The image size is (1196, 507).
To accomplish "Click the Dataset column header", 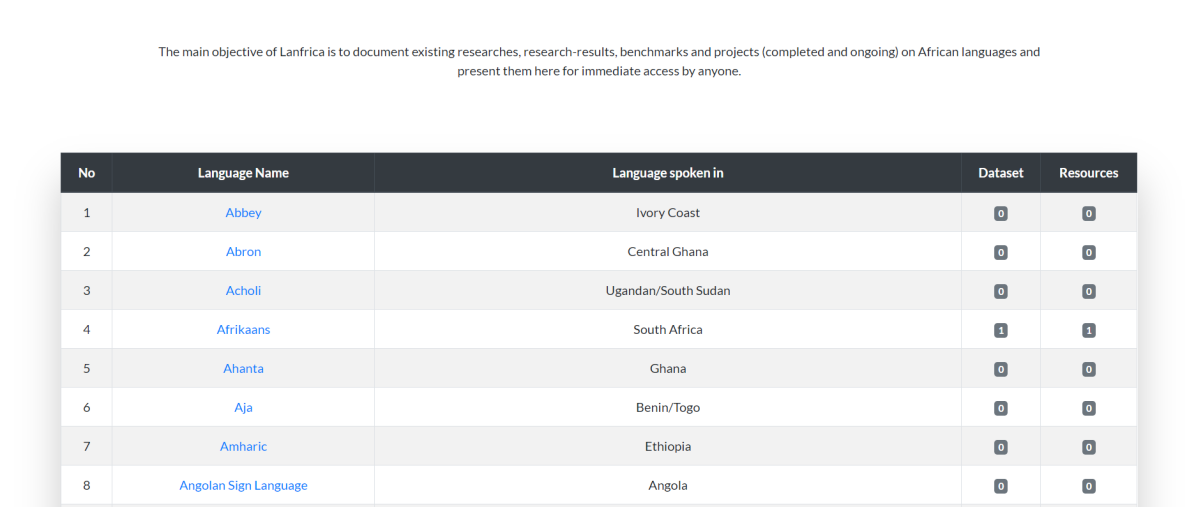I will pyautogui.click(x=1001, y=173).
